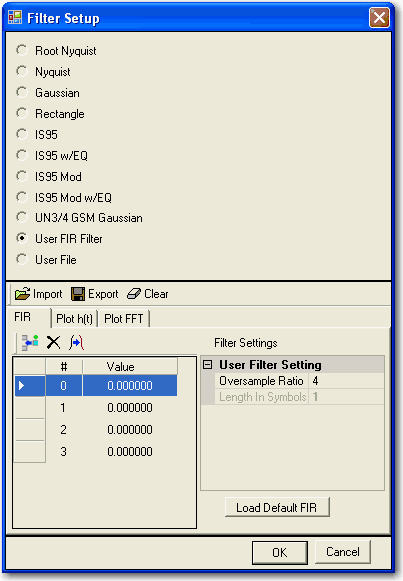Switch to the Plot h(t) tab
This screenshot has height=581, width=403.
tap(74, 319)
